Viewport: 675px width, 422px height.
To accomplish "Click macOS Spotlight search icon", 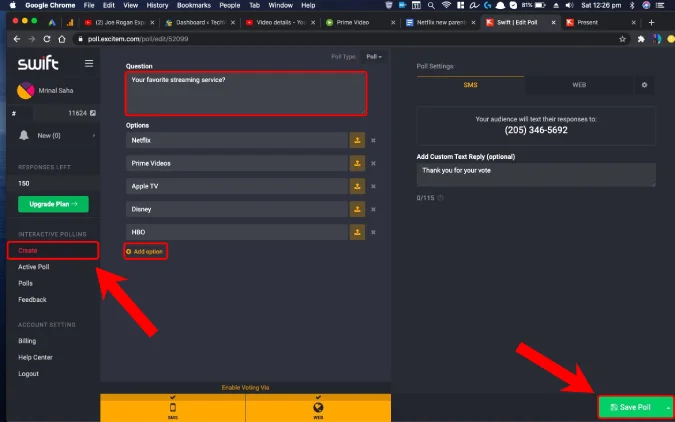I will 431,5.
